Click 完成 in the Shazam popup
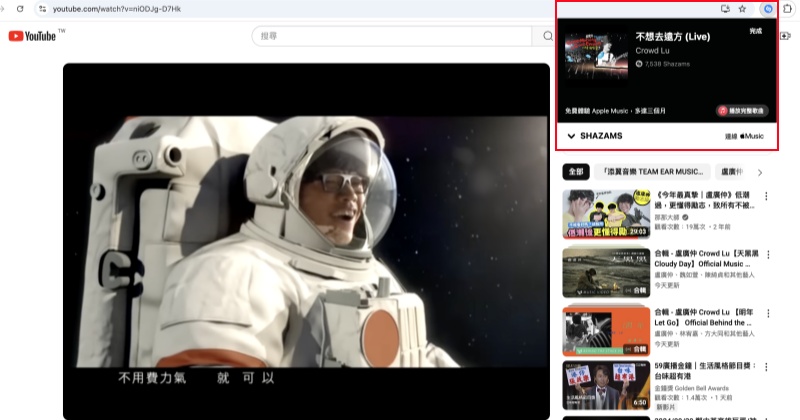 click(756, 31)
